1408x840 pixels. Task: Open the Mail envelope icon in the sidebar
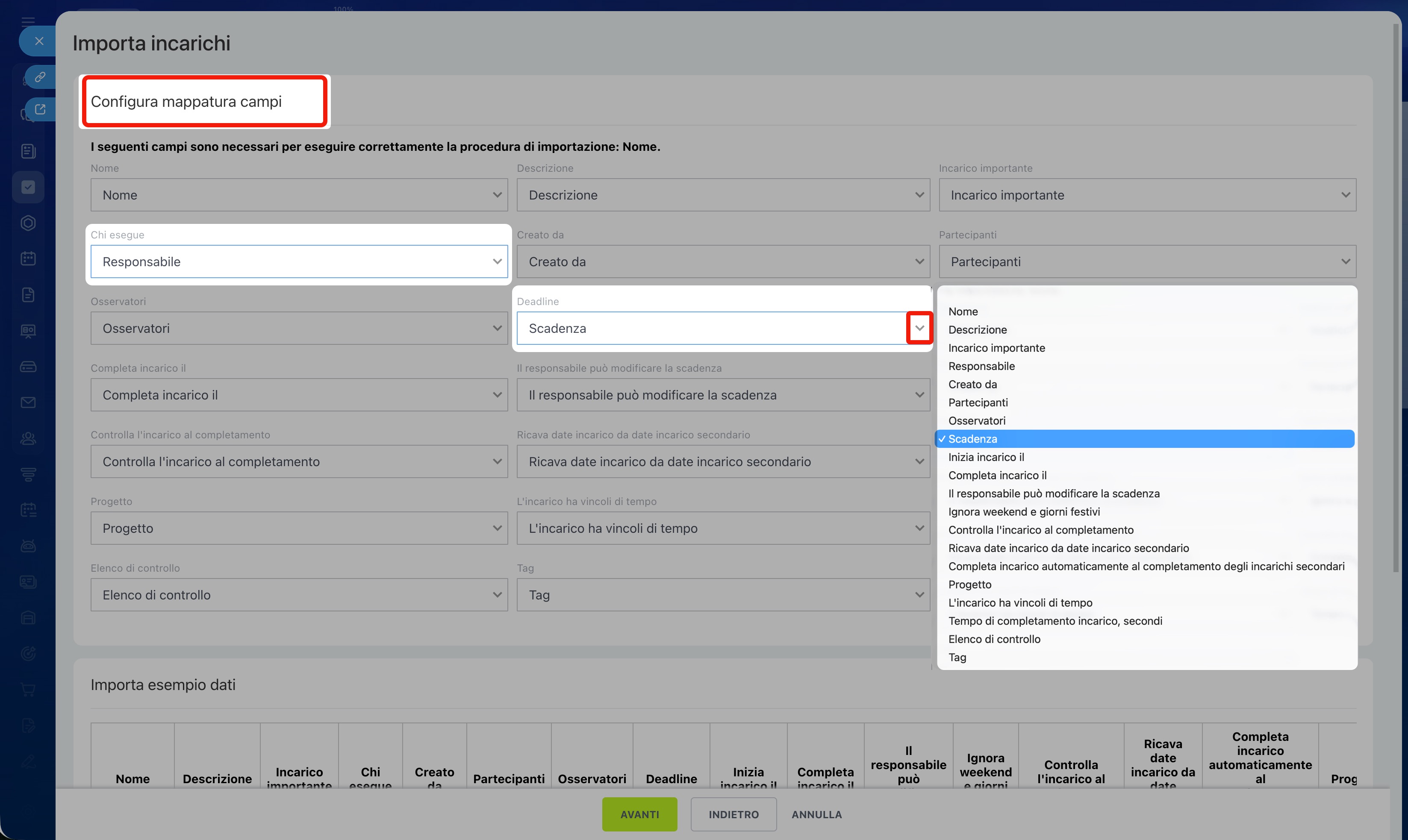pos(28,402)
